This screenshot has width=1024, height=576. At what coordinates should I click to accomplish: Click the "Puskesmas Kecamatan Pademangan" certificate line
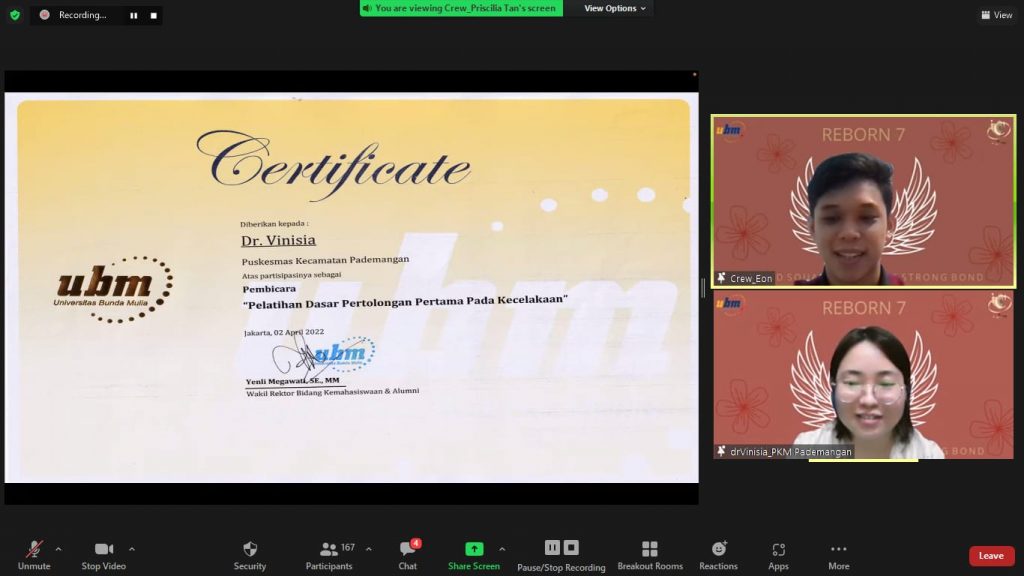point(325,260)
